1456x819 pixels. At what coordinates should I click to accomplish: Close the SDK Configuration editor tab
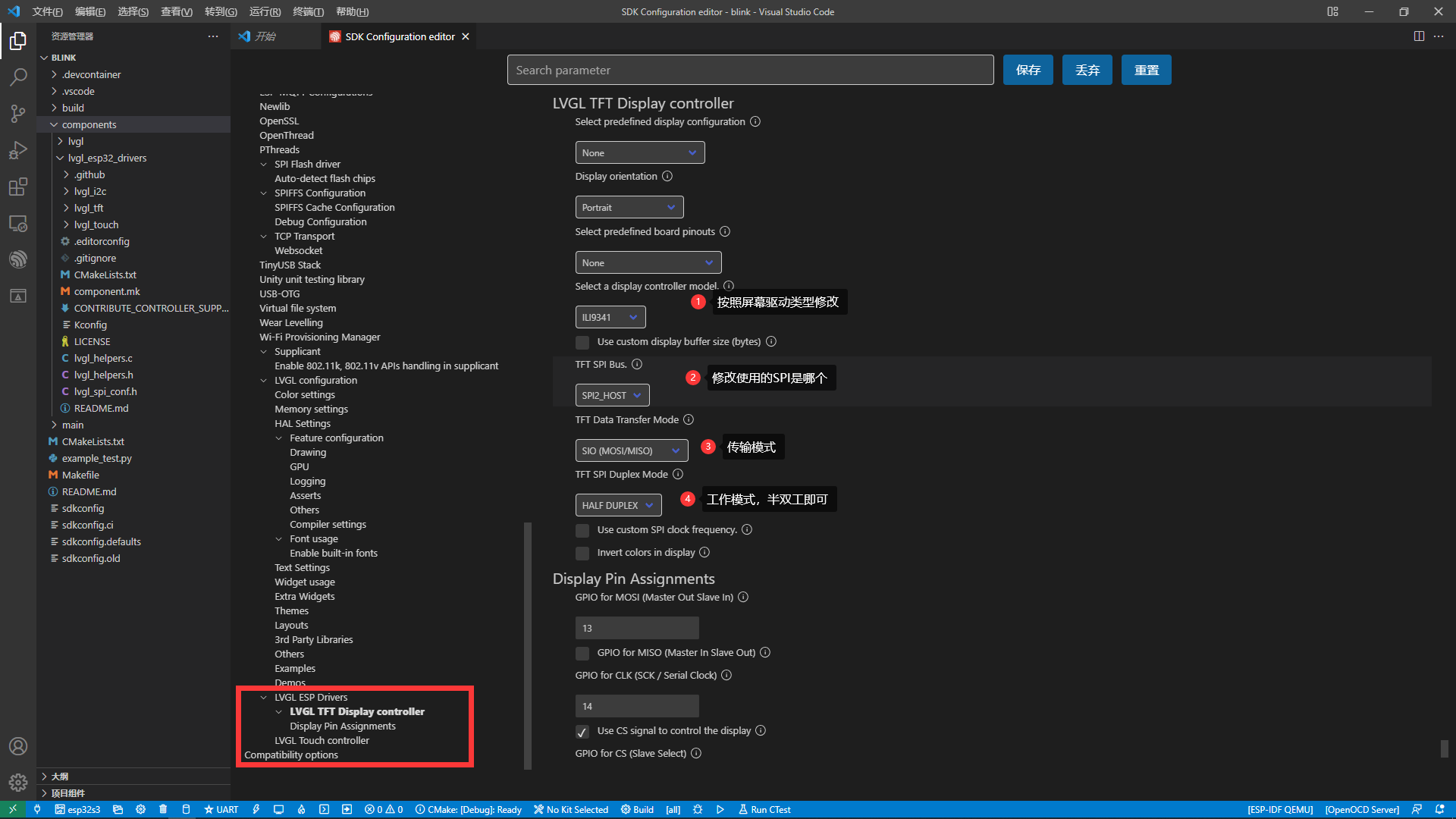(x=466, y=36)
